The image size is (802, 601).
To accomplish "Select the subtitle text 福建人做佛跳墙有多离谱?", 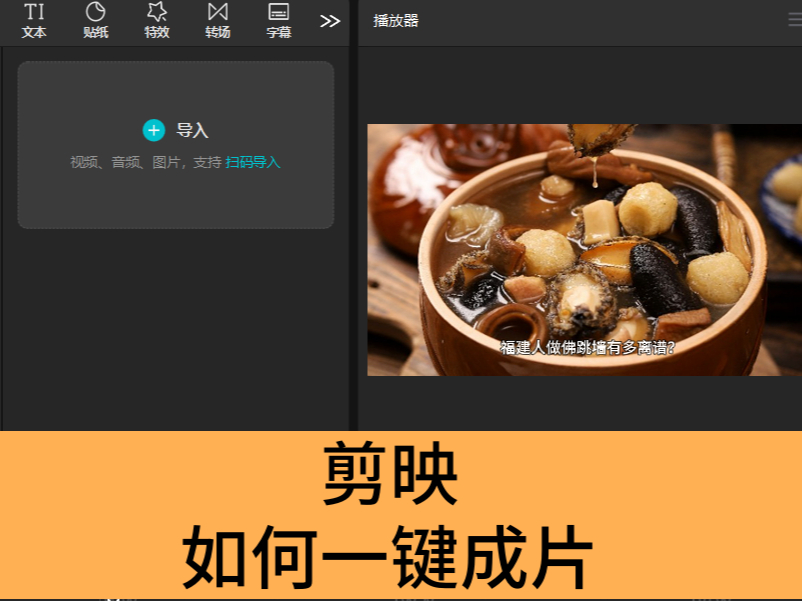I will (x=588, y=348).
